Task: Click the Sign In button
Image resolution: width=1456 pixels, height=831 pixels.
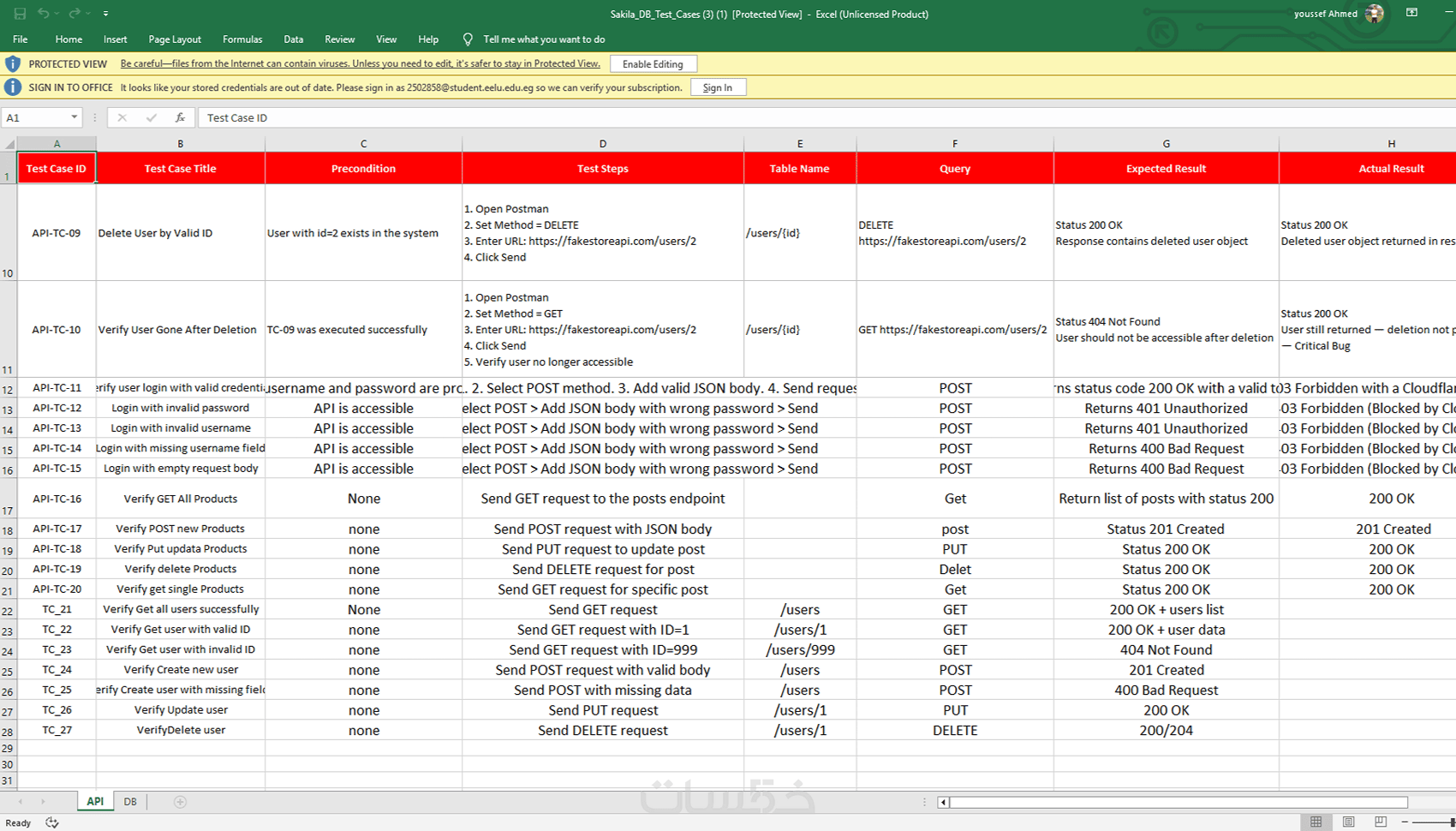Action: (x=718, y=87)
